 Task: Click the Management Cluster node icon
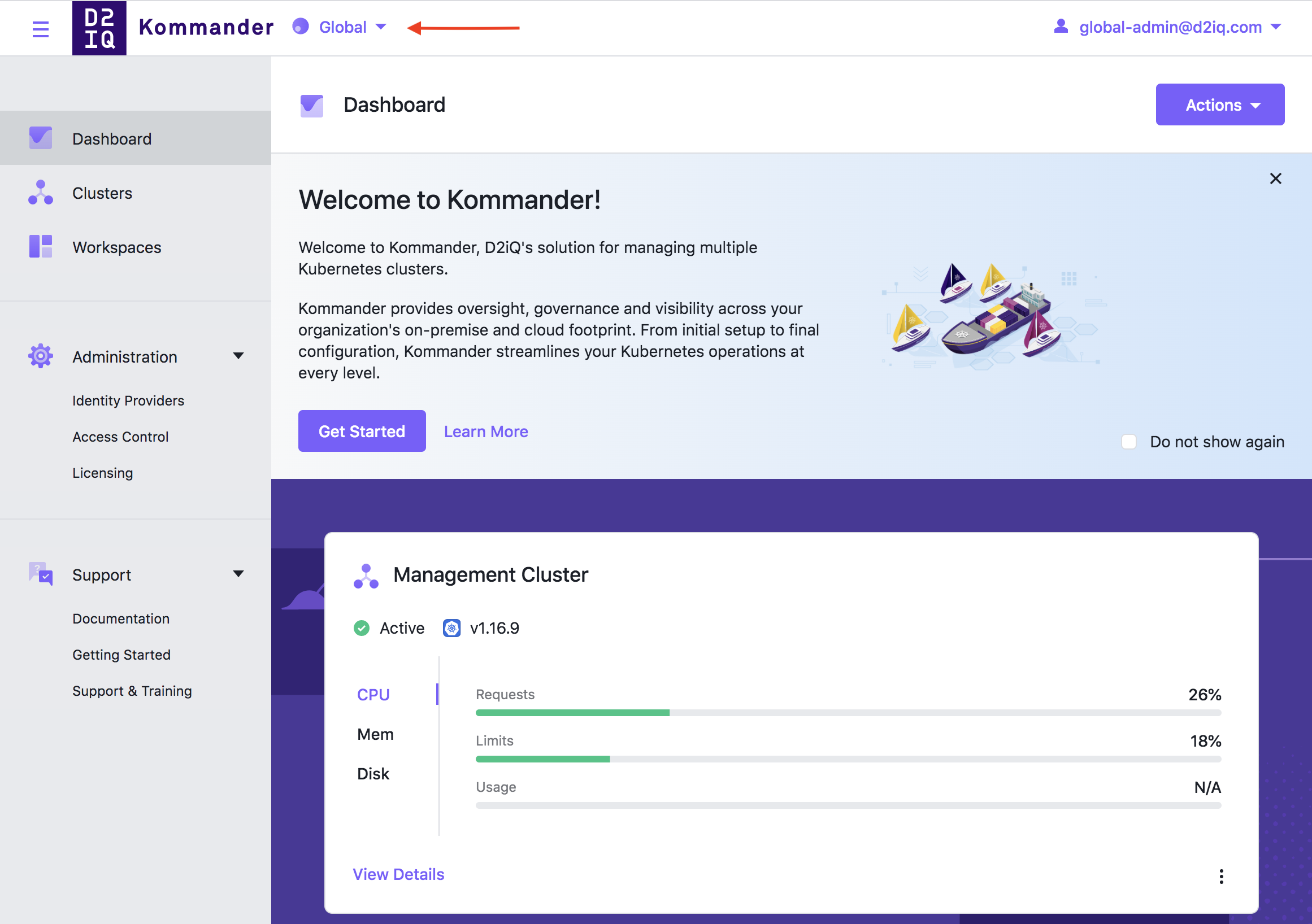(365, 574)
